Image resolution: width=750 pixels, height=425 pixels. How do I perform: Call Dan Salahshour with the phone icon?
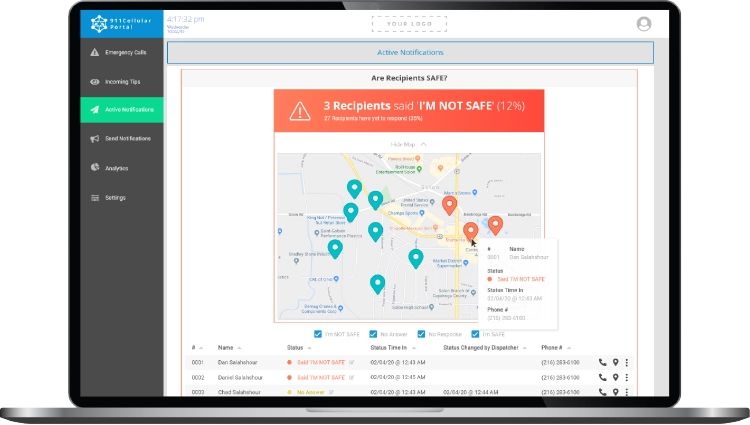pos(602,362)
